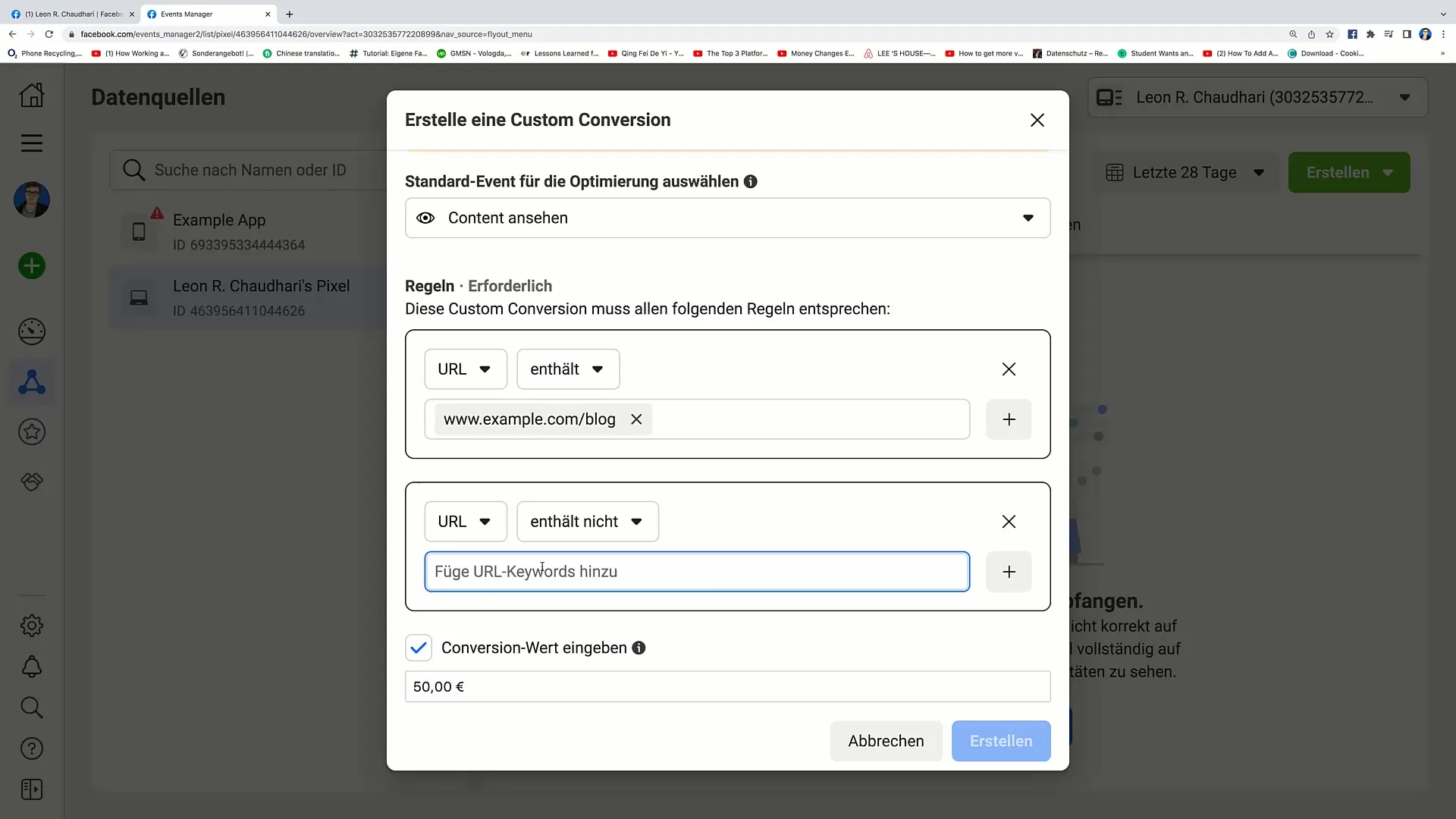Open the Leon R. Chaudhari account selector
The width and height of the screenshot is (1456, 819).
click(1257, 97)
